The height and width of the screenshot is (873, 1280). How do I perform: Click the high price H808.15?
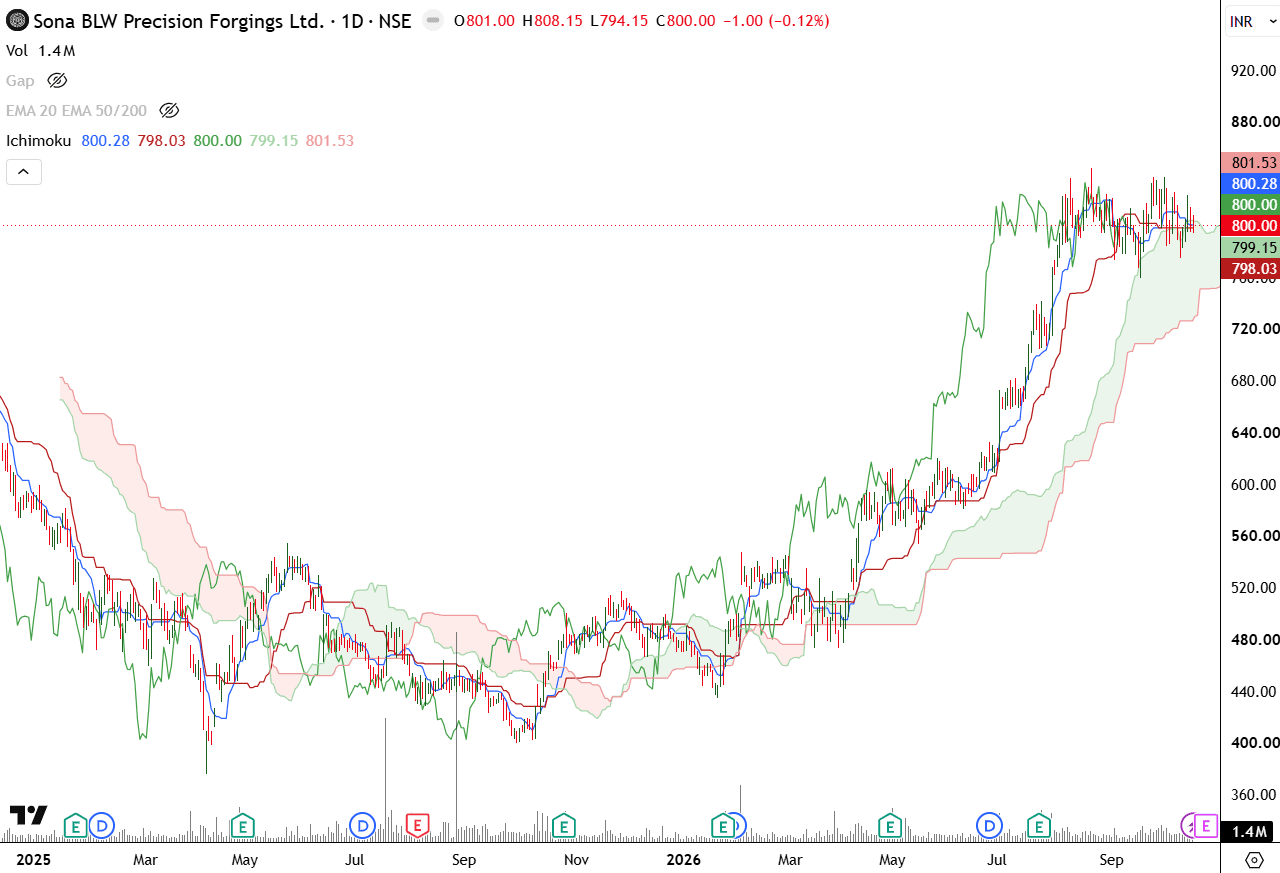coord(552,20)
